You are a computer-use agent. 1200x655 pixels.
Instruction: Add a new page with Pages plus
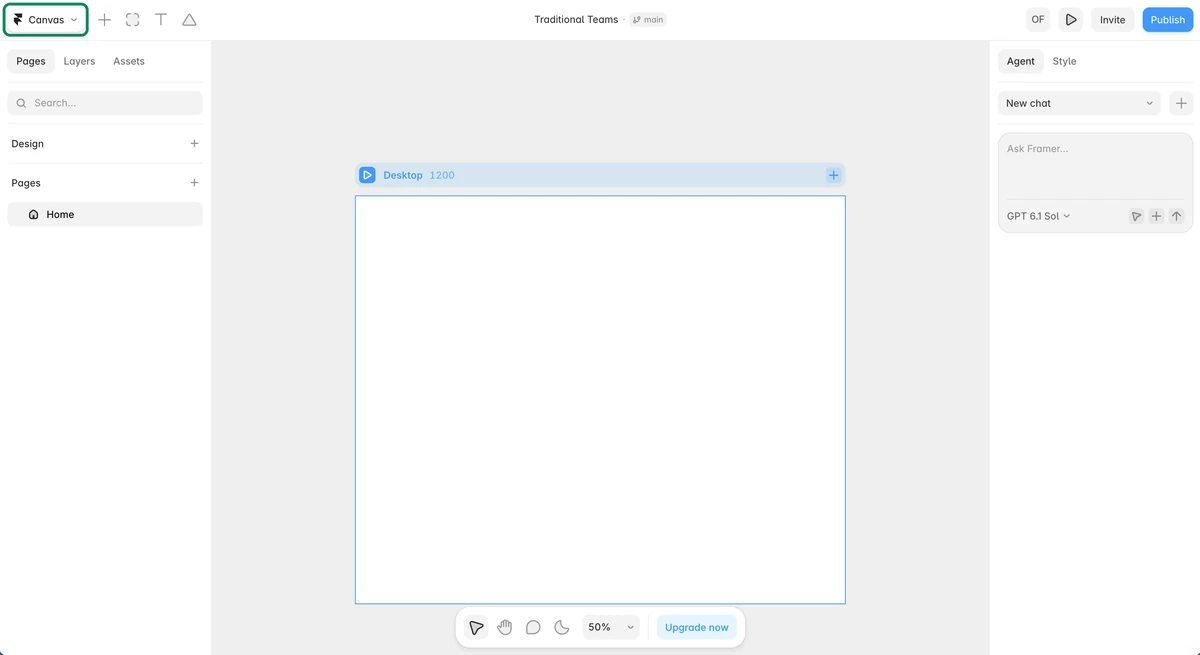(194, 183)
